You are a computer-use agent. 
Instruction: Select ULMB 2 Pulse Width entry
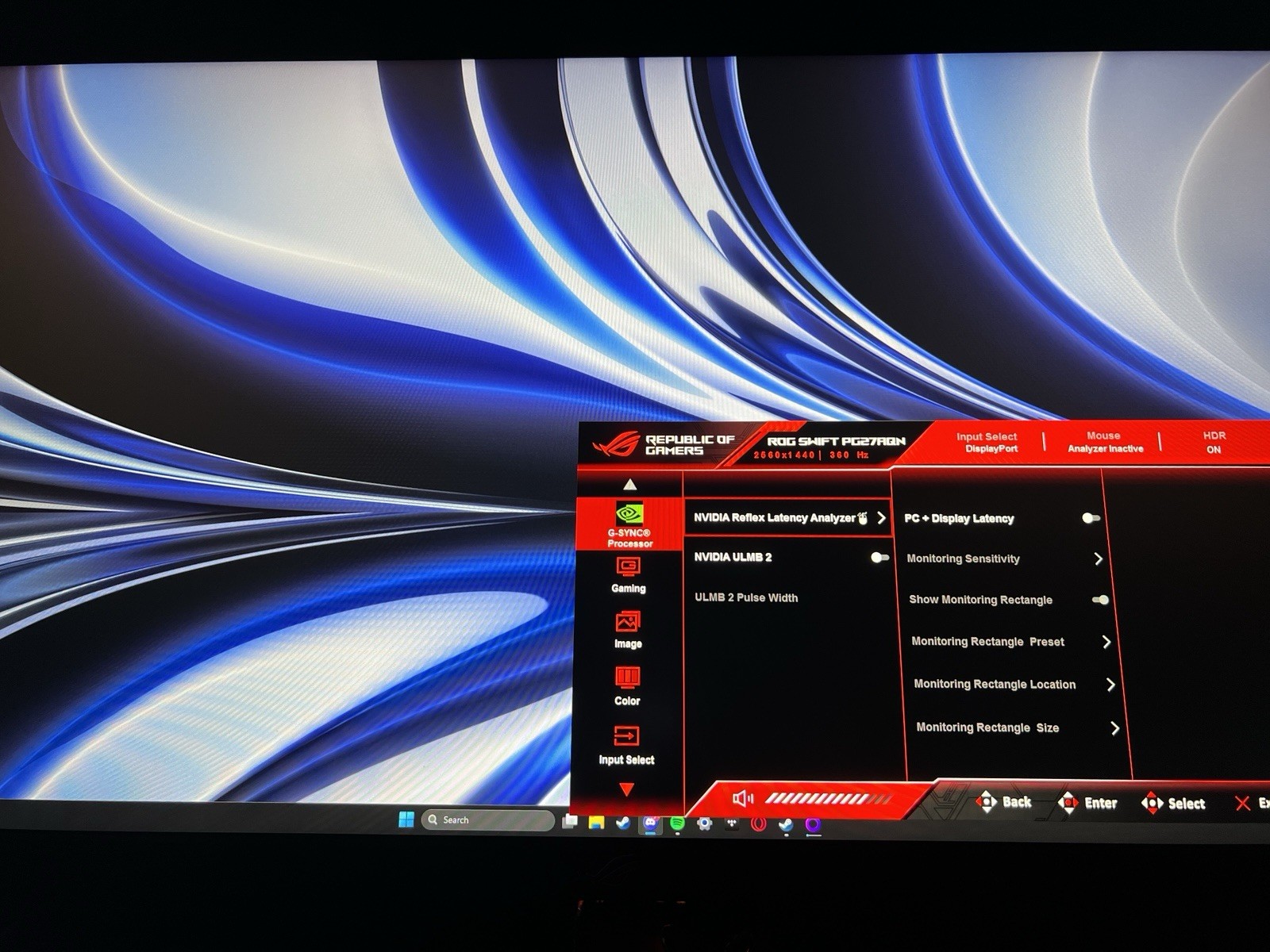(x=746, y=597)
